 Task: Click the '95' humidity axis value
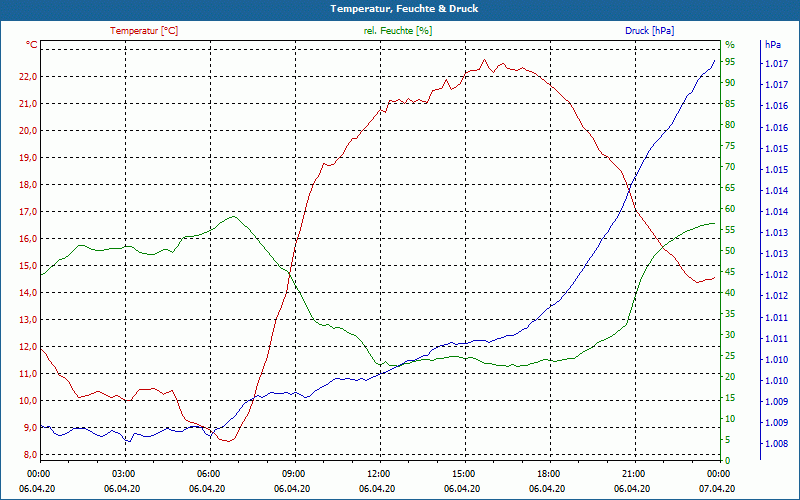point(730,62)
